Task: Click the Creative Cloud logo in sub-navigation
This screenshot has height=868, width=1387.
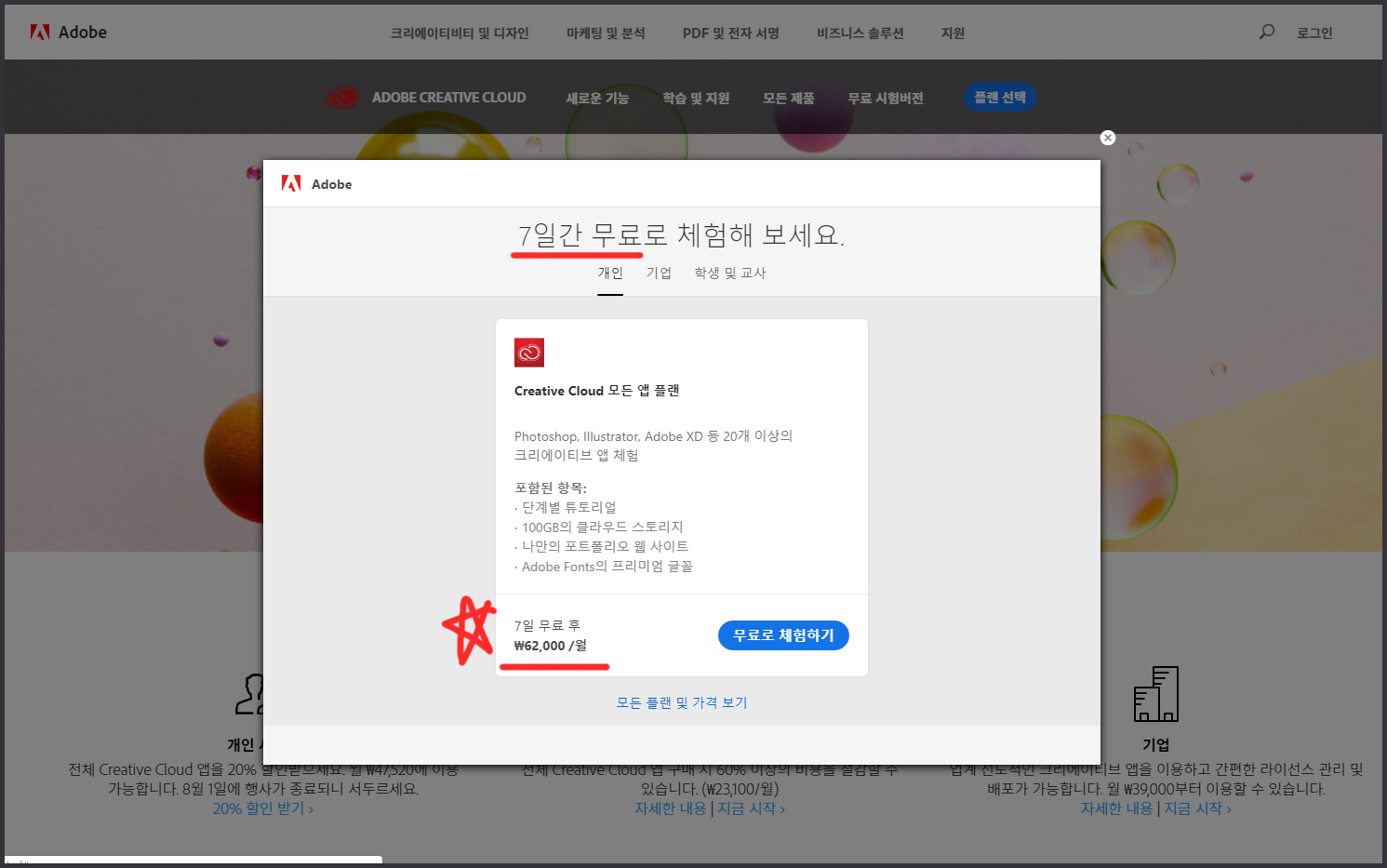Action: pos(342,98)
